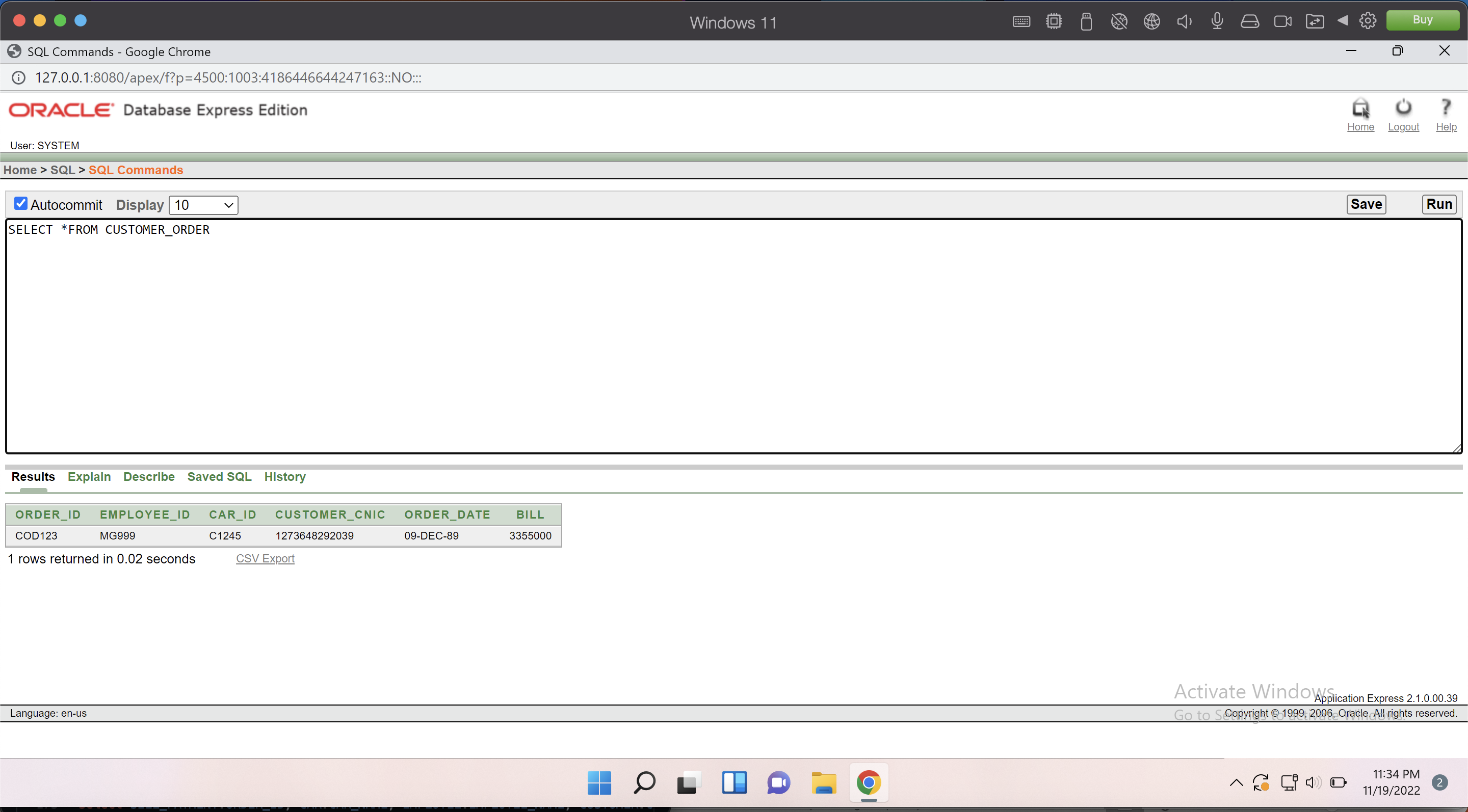Open Chat from the Windows taskbar
1468x812 pixels.
778,783
